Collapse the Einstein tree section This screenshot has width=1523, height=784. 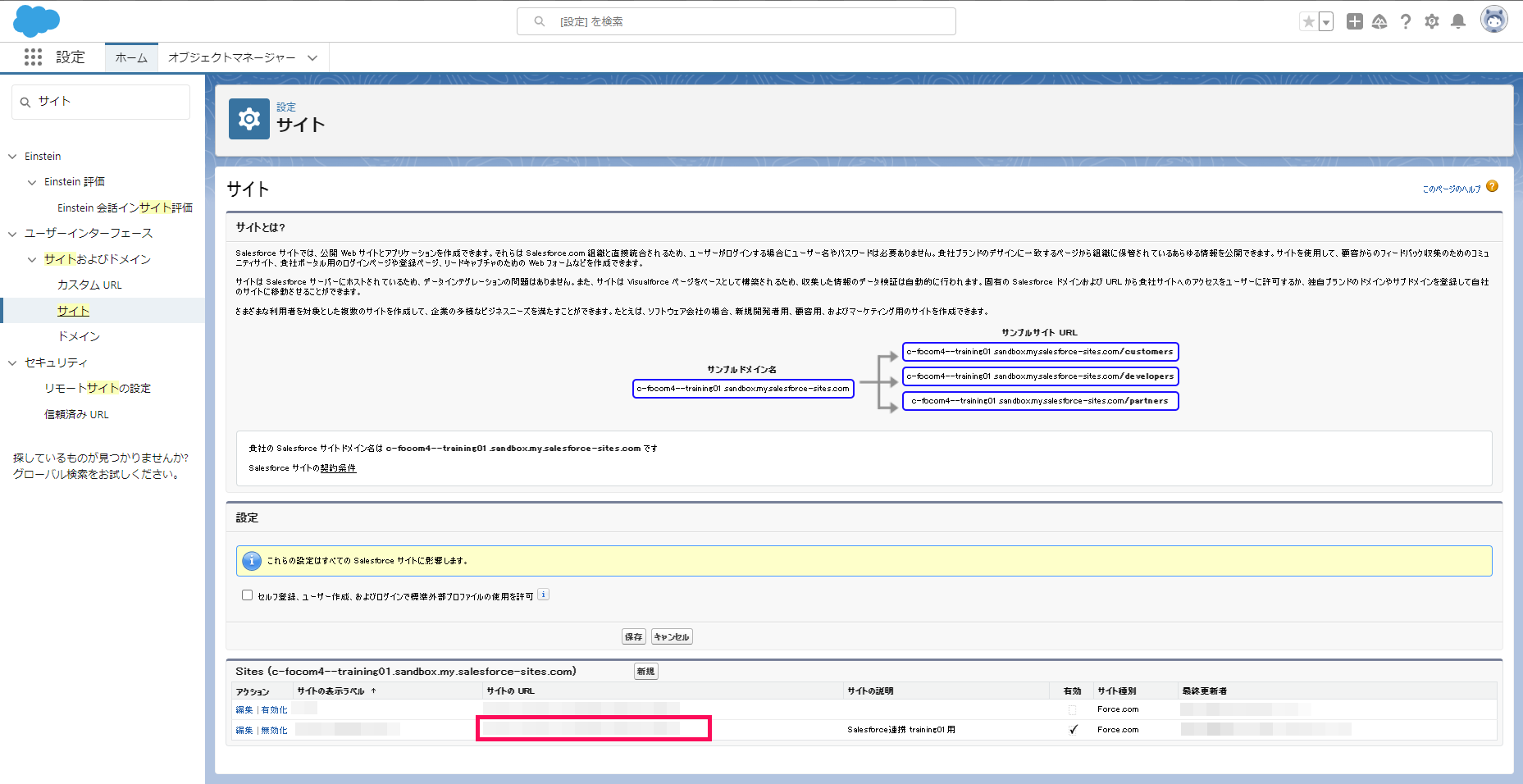click(12, 156)
